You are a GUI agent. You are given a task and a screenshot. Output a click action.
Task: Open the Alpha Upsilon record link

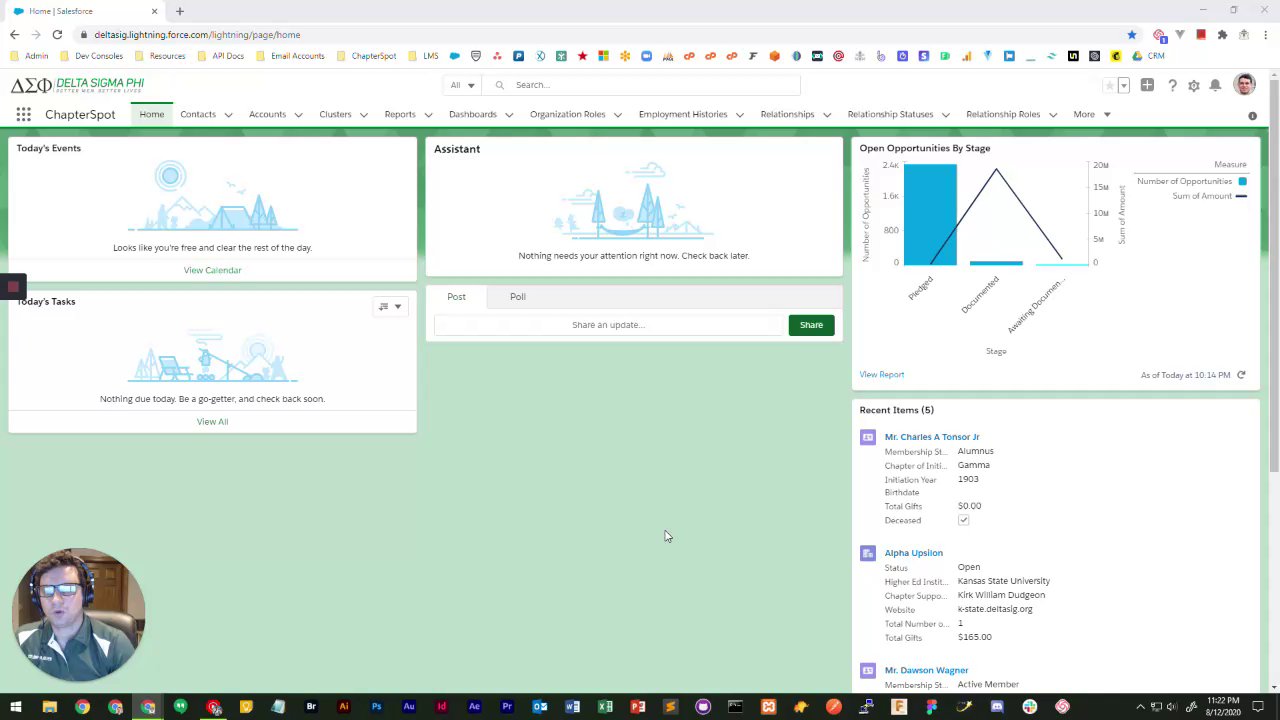[x=914, y=553]
